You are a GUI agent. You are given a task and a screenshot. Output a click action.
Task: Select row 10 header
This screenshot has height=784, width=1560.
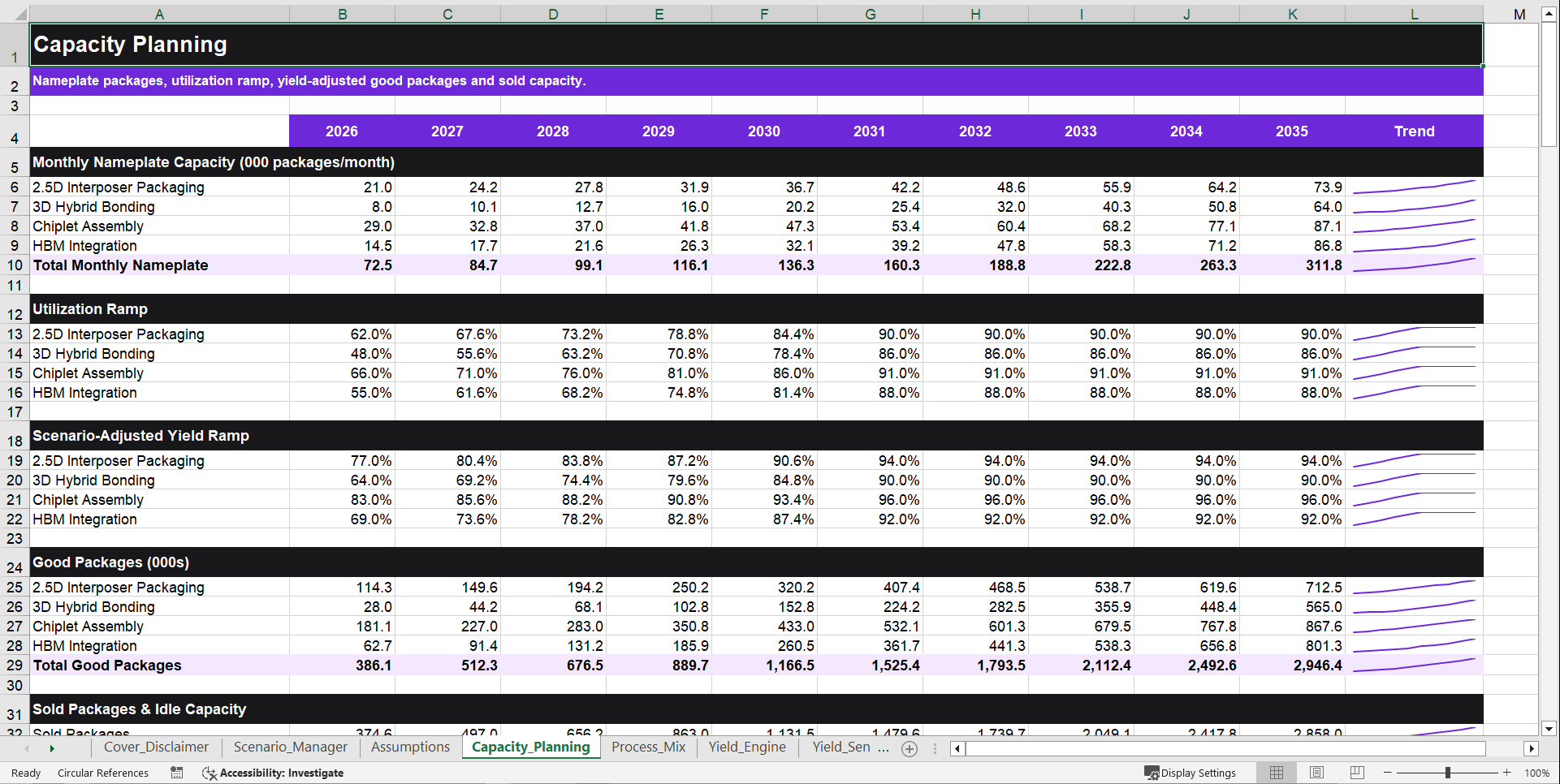click(x=15, y=265)
